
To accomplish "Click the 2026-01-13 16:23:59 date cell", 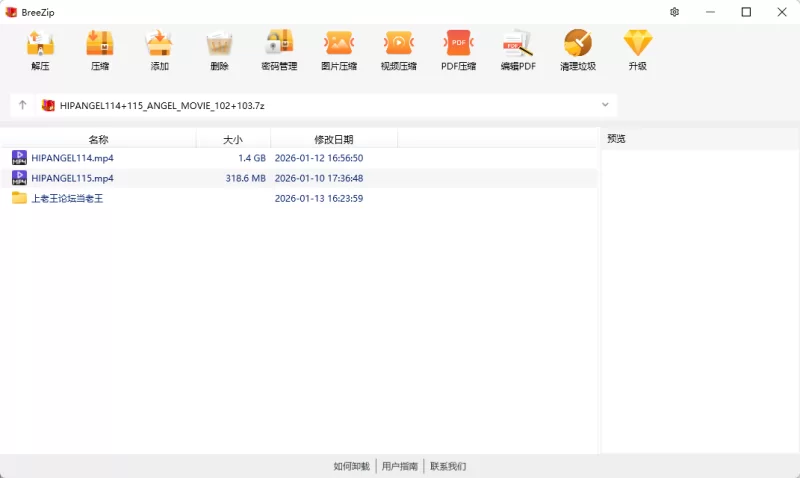I will point(319,198).
